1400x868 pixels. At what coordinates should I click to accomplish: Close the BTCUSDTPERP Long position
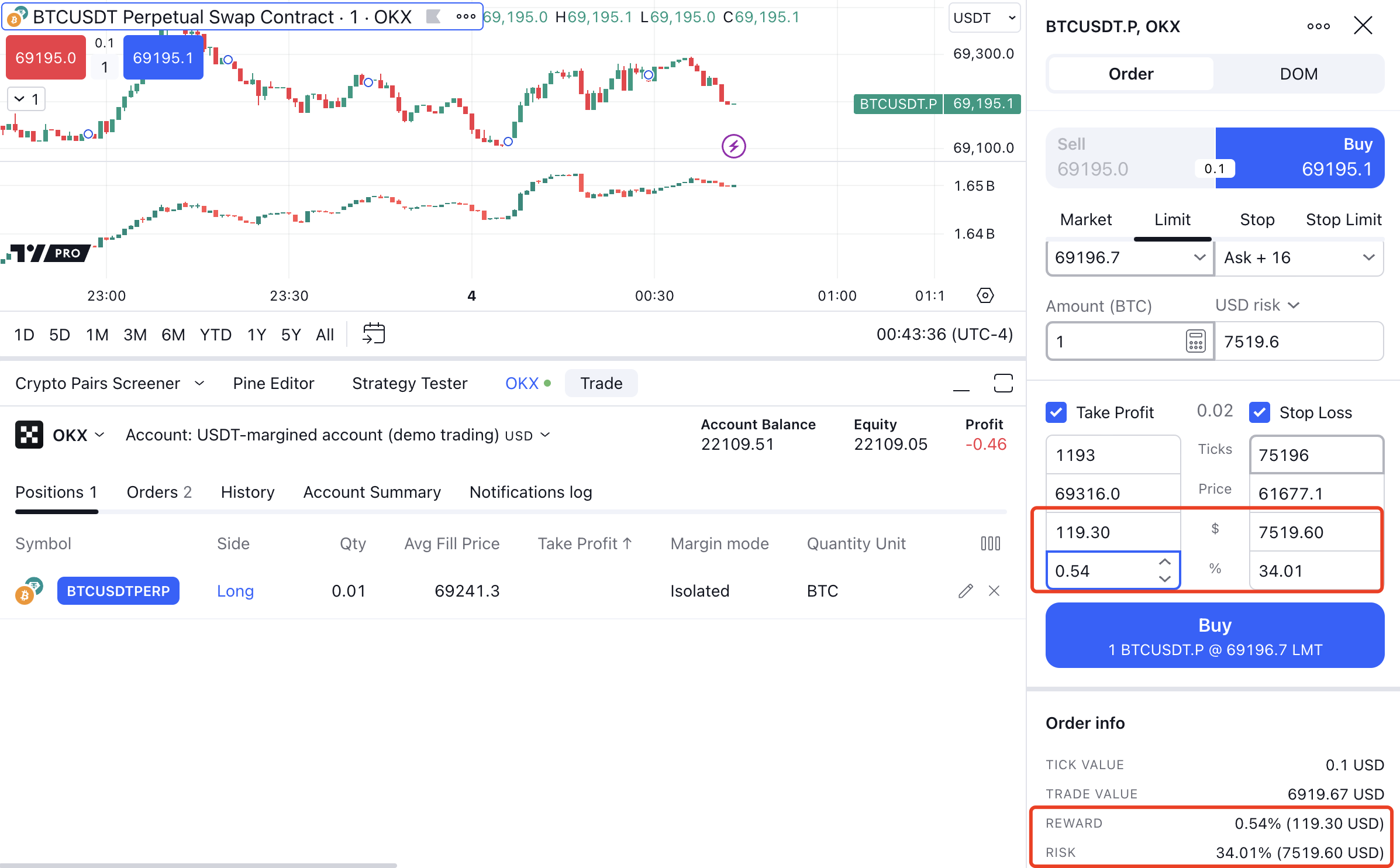click(x=994, y=591)
